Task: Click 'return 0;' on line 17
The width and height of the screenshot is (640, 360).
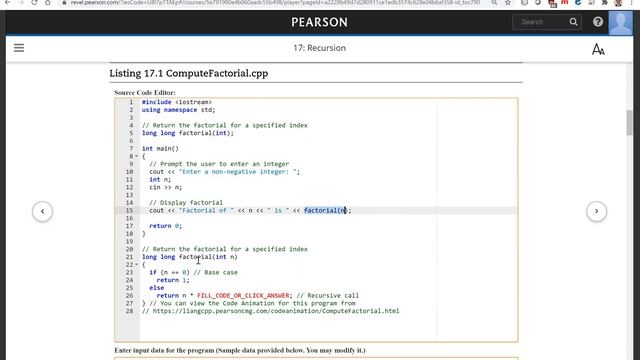Action: coord(166,226)
